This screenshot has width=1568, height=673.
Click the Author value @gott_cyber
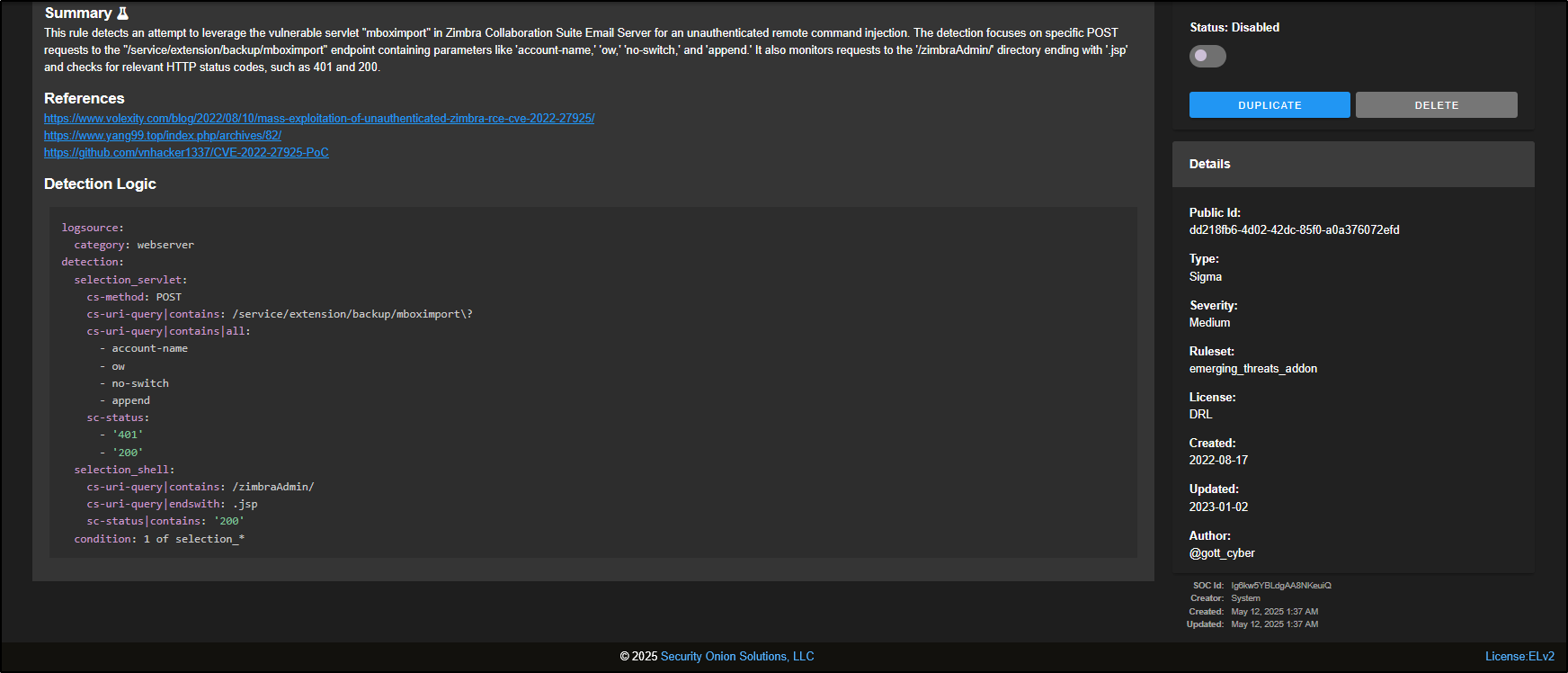tap(1222, 553)
